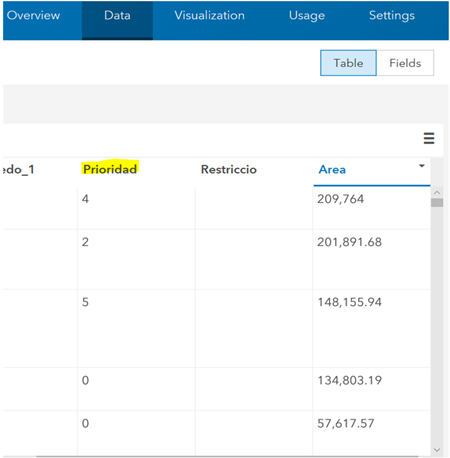The width and height of the screenshot is (450, 458).
Task: Open the Settings tab
Action: (x=392, y=15)
